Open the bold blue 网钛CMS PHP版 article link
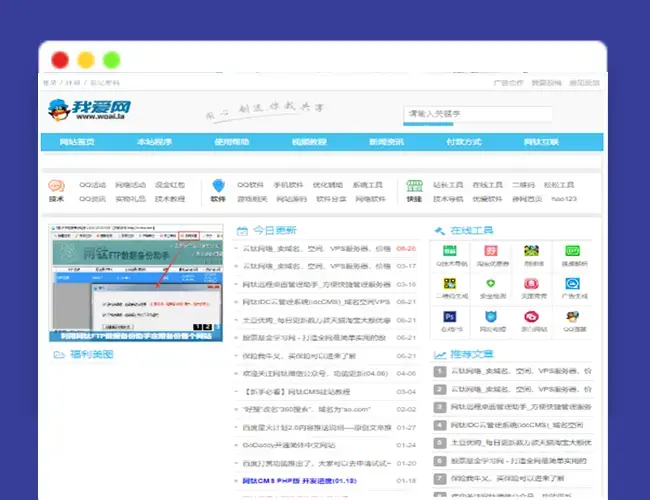 (x=299, y=481)
